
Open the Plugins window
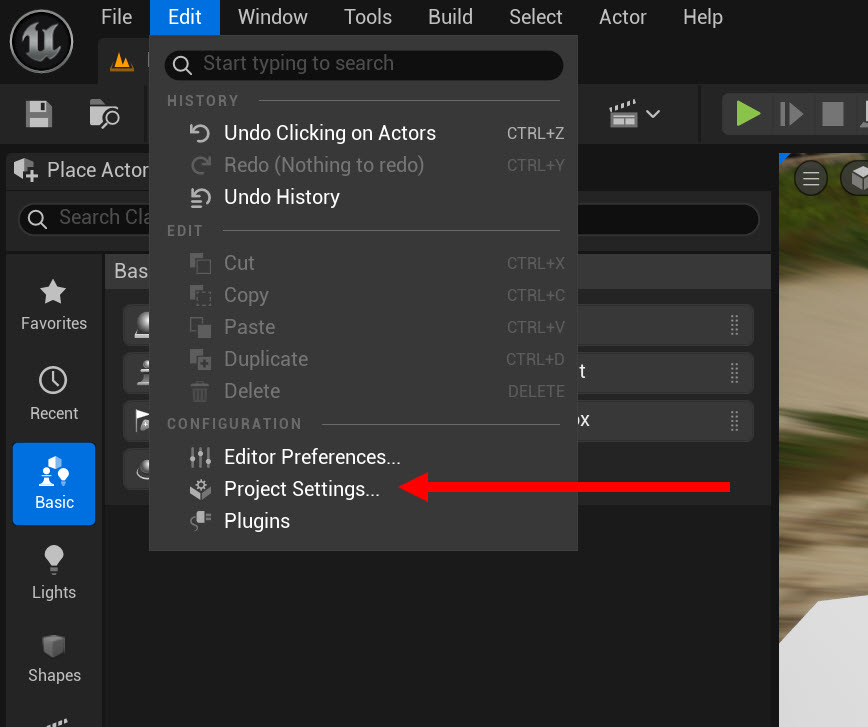[x=364, y=522]
